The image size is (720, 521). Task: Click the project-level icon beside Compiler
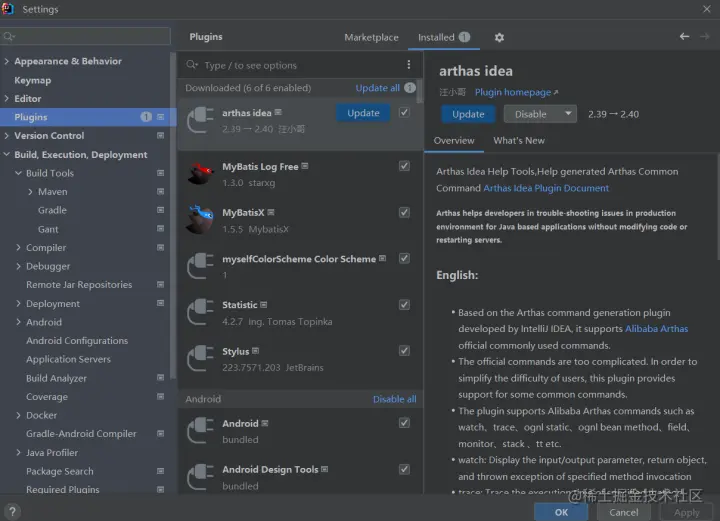tap(160, 247)
